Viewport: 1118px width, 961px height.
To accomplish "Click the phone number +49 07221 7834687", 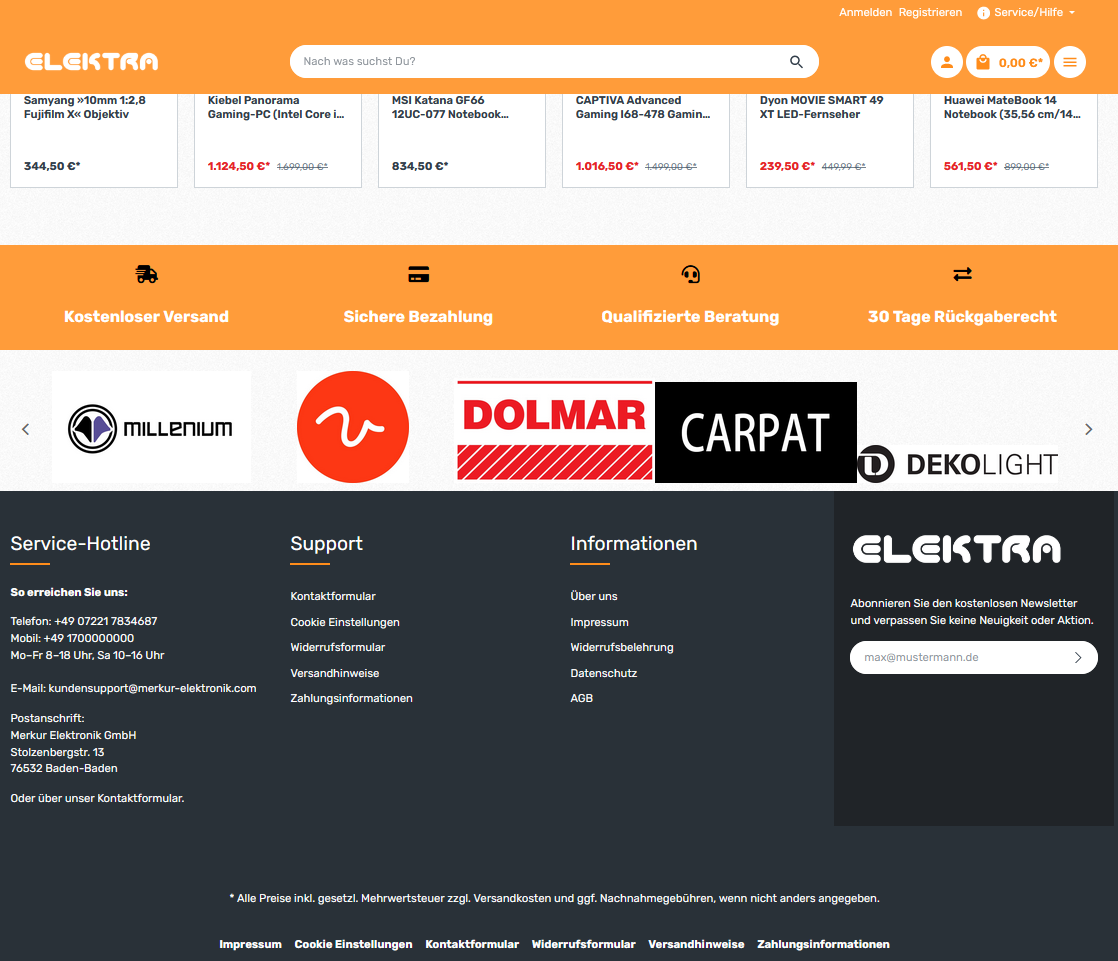I will 106,622.
